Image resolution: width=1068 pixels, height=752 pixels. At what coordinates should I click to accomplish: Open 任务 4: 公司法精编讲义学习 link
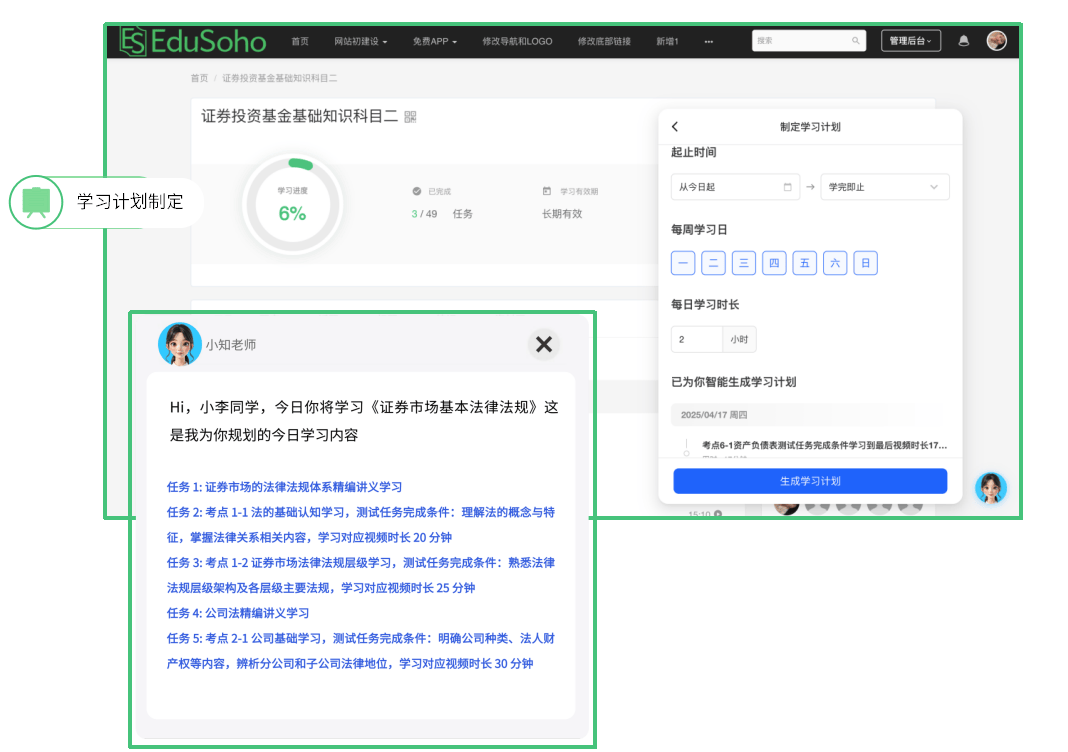pos(238,613)
